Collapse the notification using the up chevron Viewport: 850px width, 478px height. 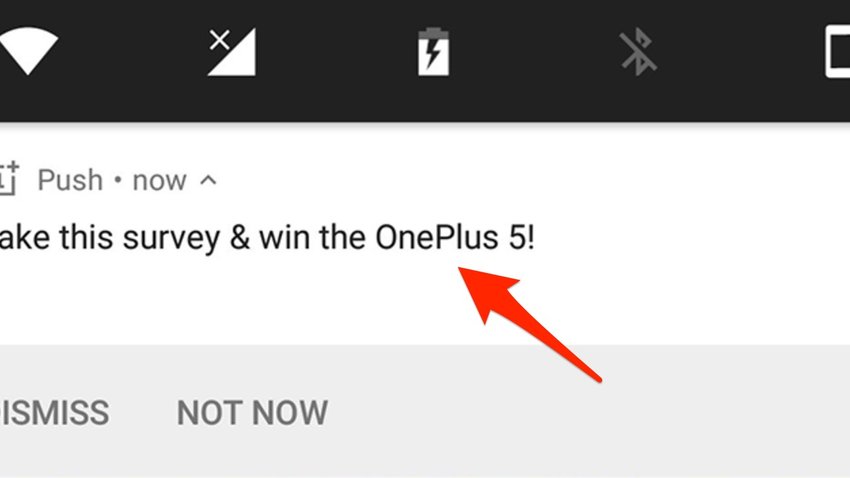tap(208, 180)
